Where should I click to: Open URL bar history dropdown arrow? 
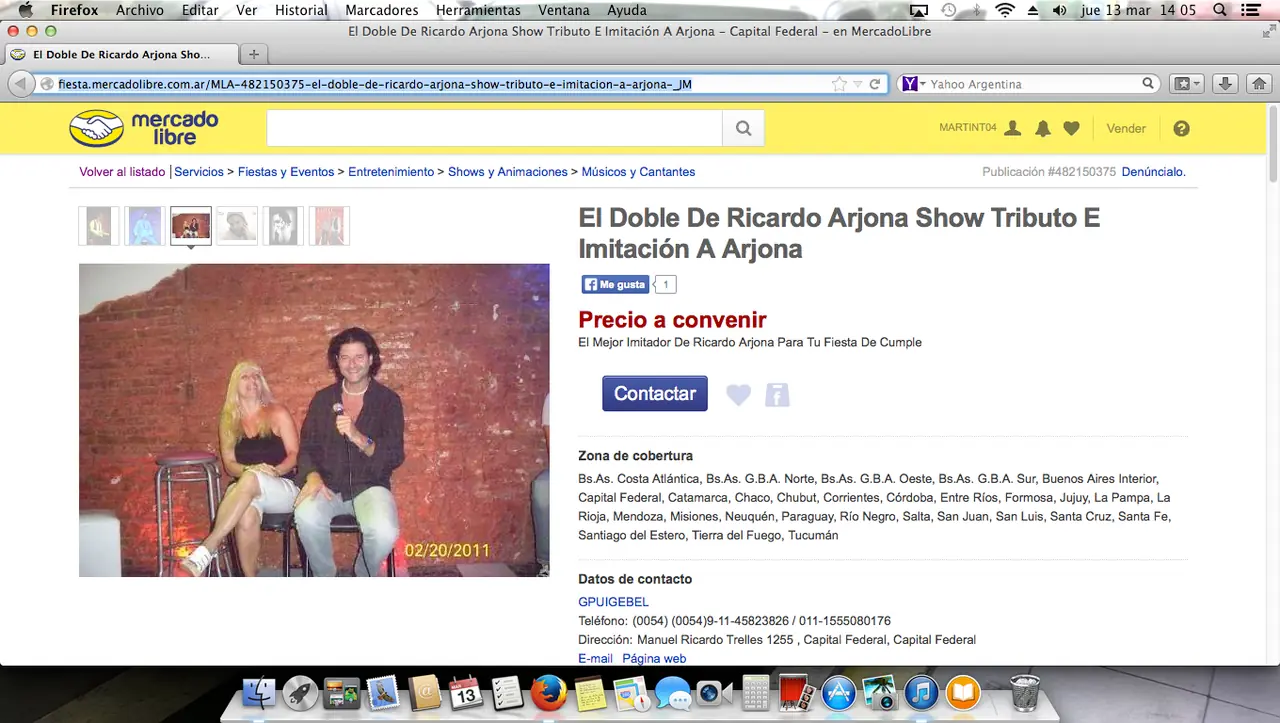click(857, 84)
